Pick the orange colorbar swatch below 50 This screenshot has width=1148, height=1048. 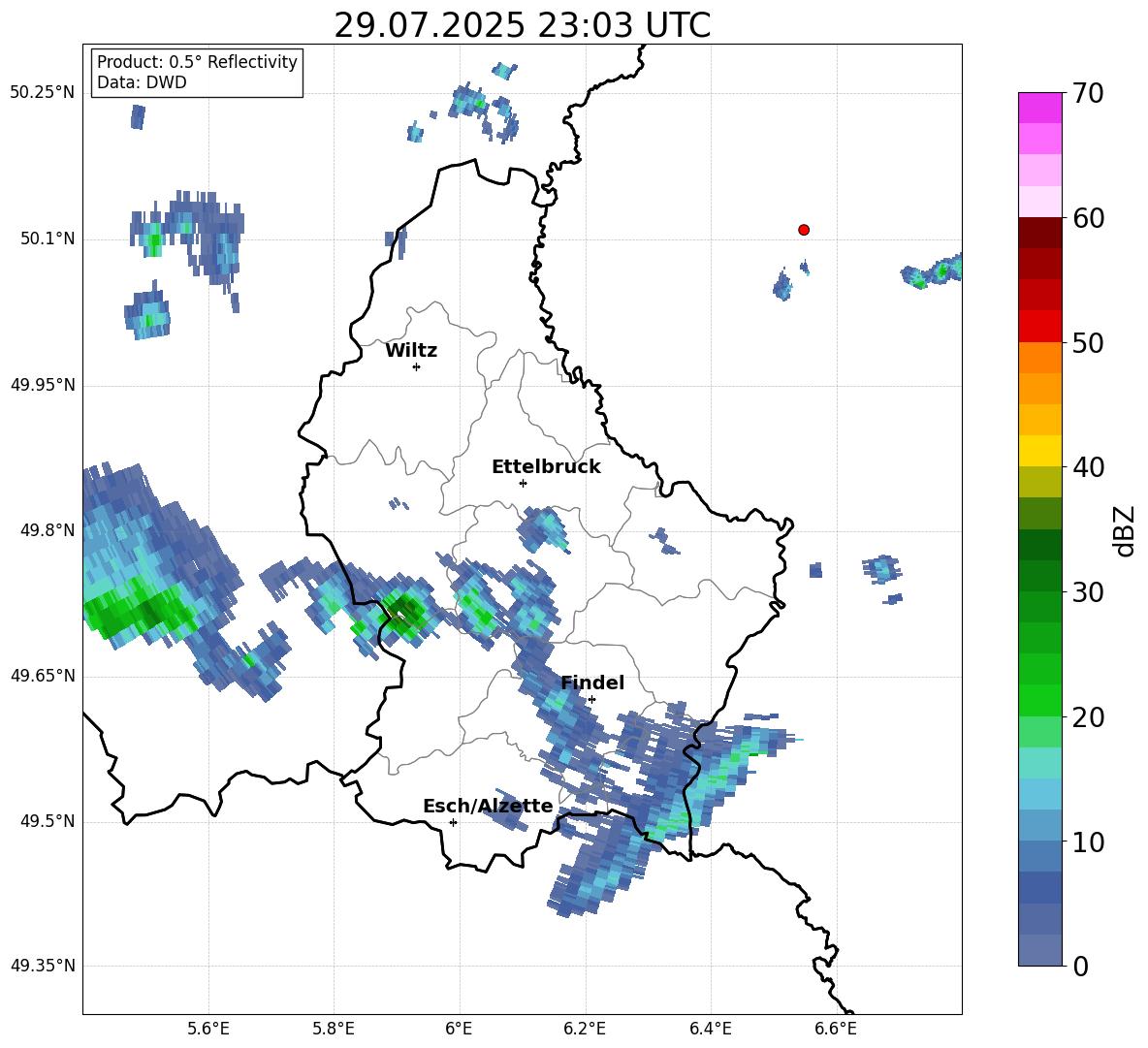click(1039, 358)
